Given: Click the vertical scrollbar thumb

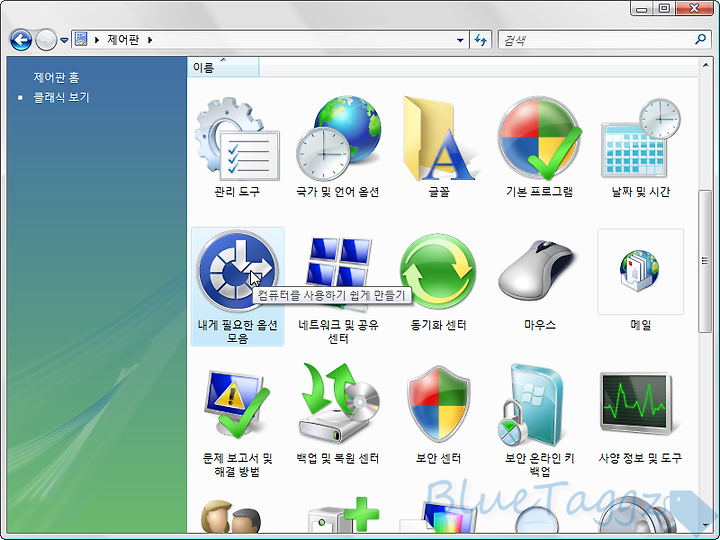Looking at the screenshot, I should coord(704,261).
